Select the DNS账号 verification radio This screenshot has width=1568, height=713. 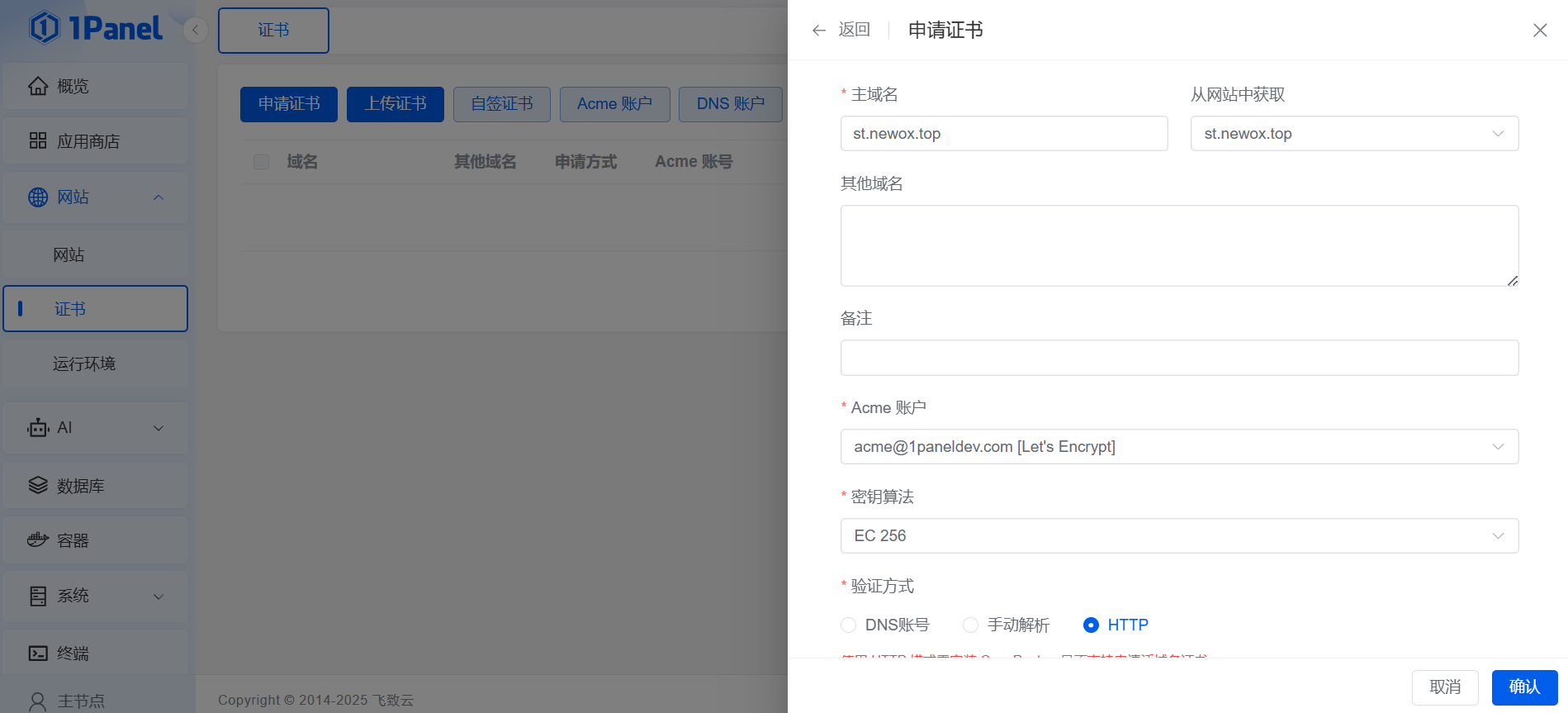(x=848, y=625)
